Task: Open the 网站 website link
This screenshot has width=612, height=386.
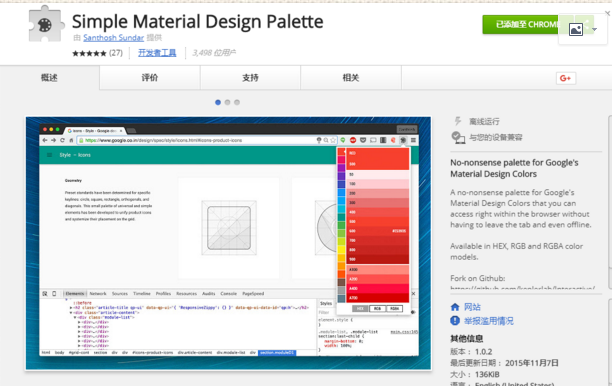Action: click(x=472, y=307)
